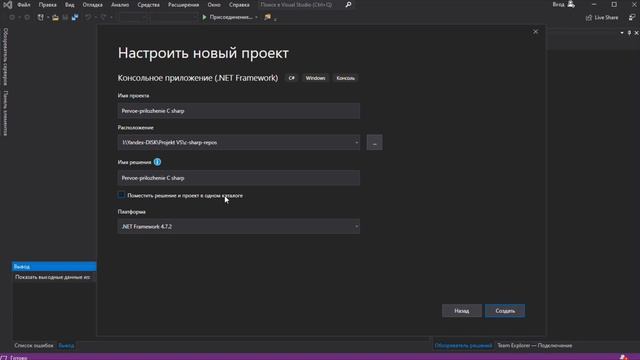Open Обозреватель серверов side tab
This screenshot has height=360, width=640.
pyautogui.click(x=5, y=57)
